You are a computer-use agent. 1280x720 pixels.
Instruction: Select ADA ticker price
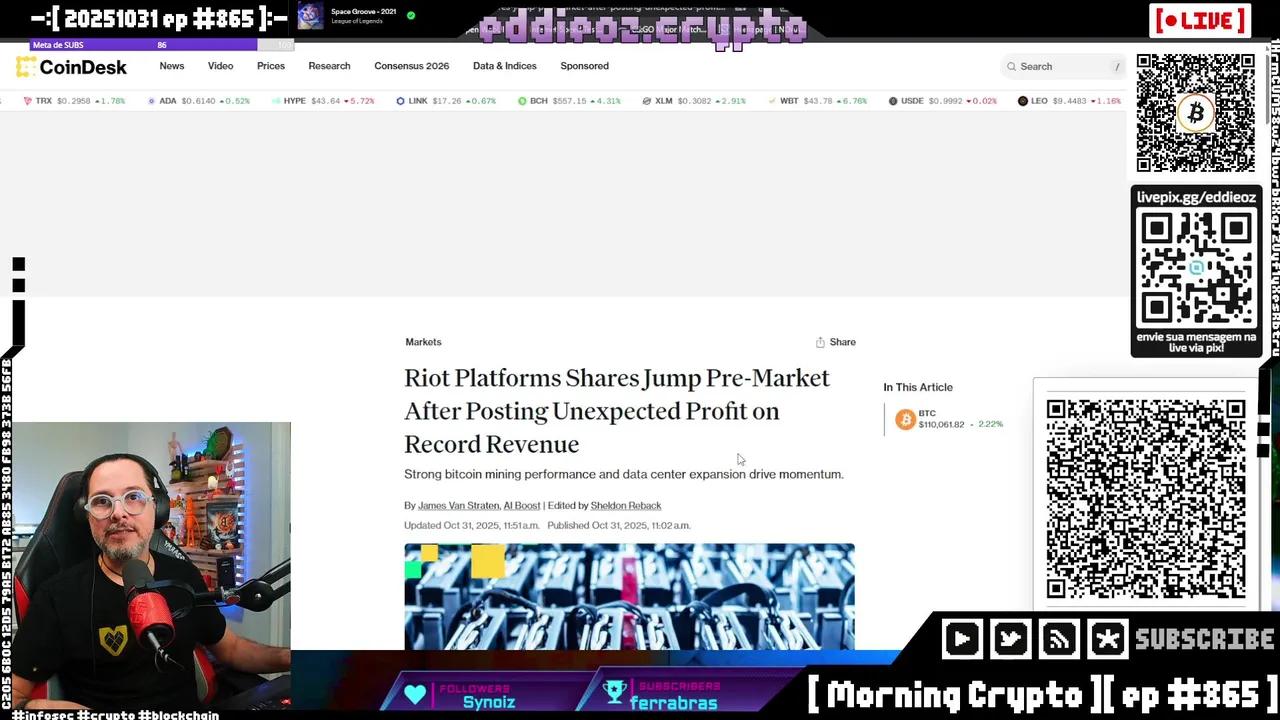pos(198,101)
